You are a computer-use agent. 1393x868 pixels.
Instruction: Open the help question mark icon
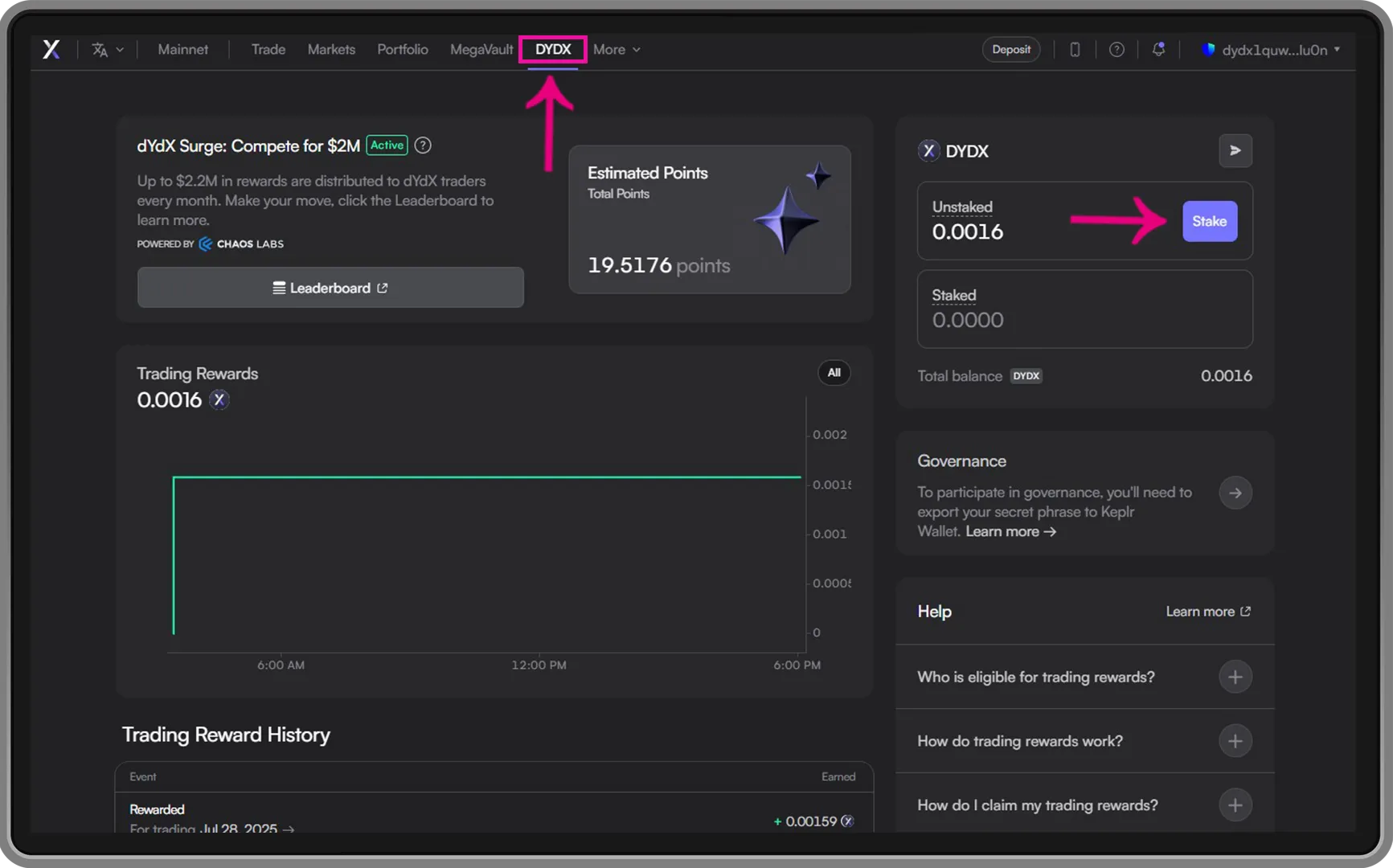tap(1116, 49)
